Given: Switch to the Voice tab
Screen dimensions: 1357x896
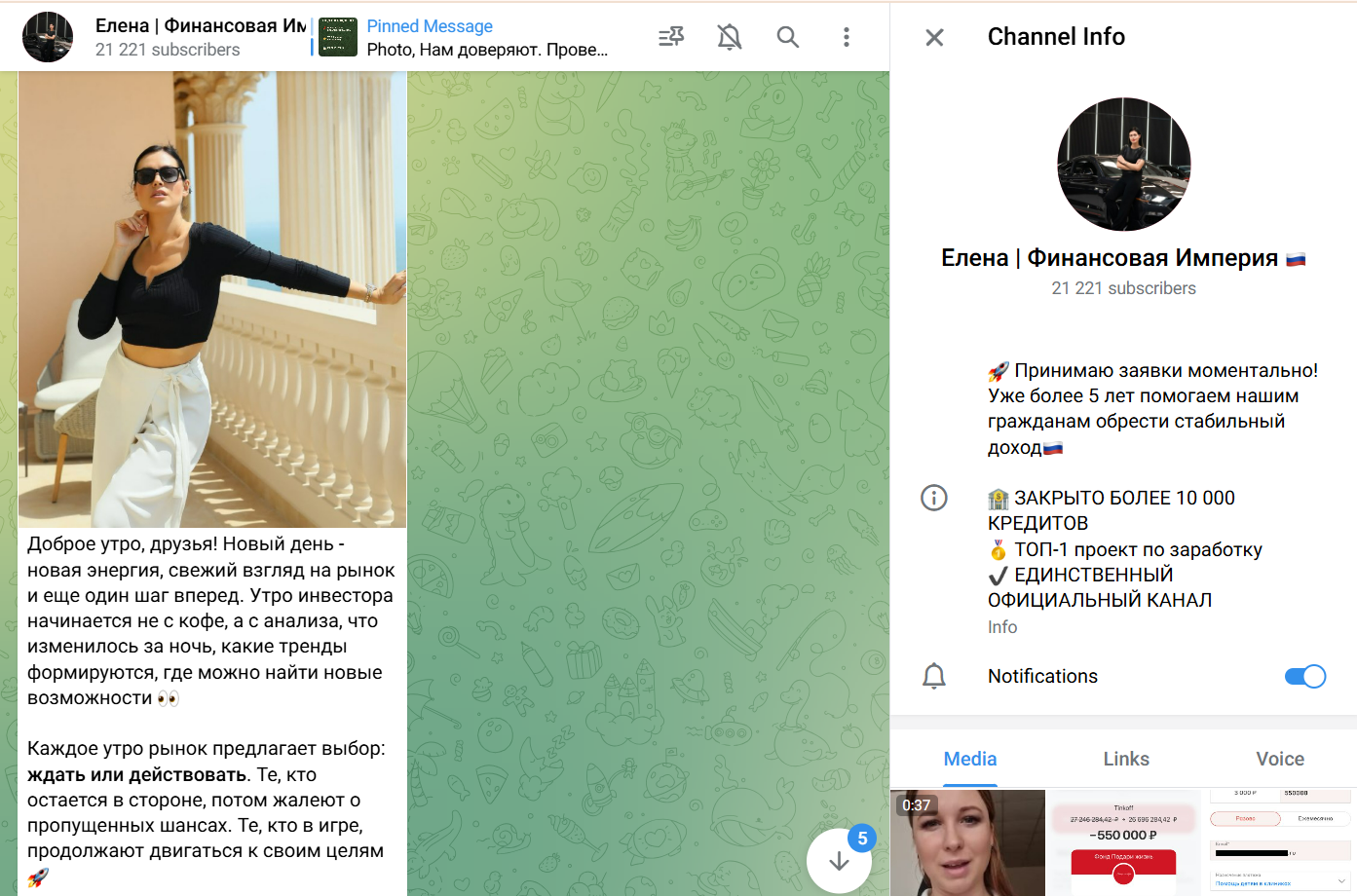Looking at the screenshot, I should 1279,759.
